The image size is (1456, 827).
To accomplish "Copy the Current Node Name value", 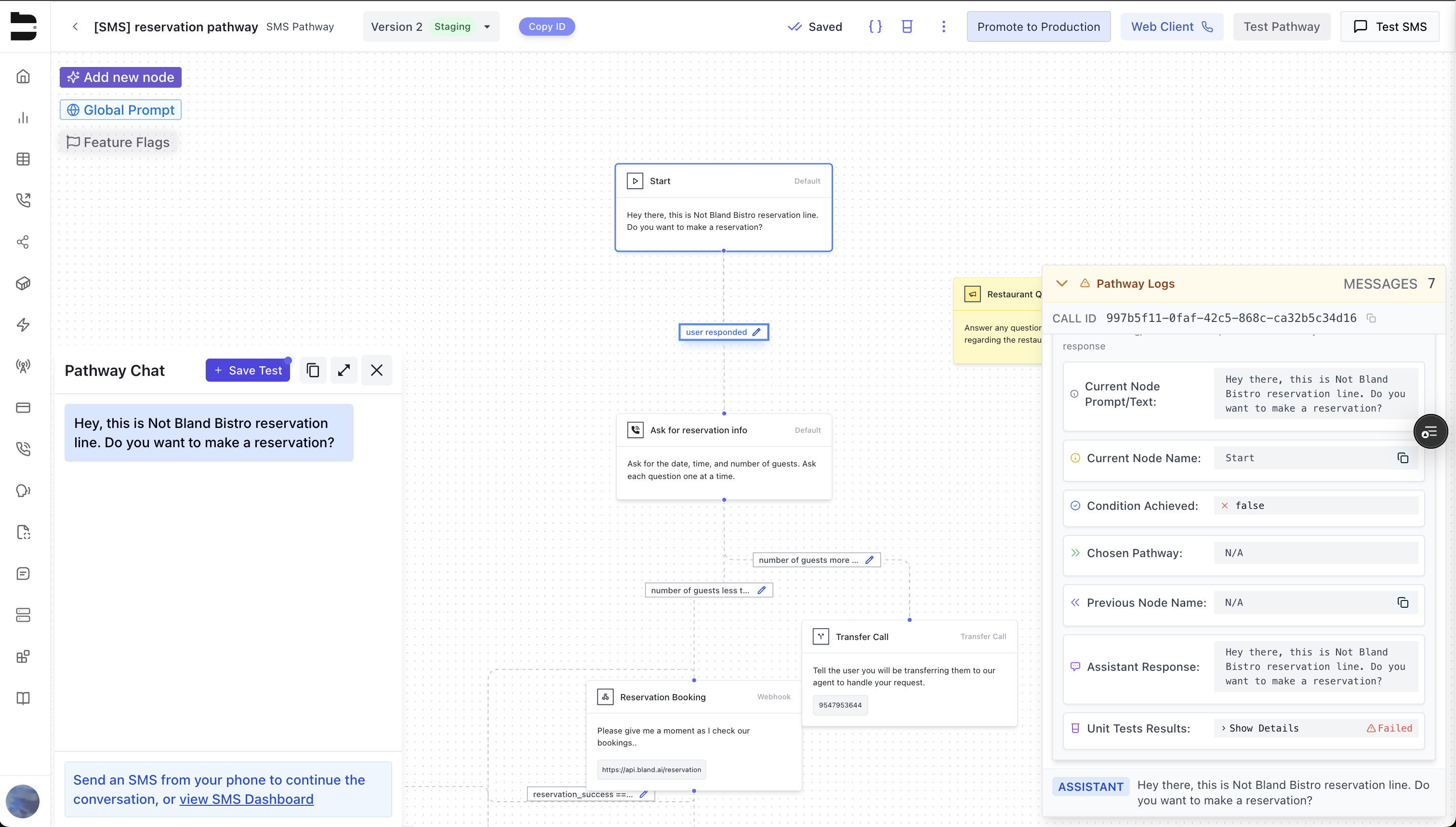I will [1403, 458].
